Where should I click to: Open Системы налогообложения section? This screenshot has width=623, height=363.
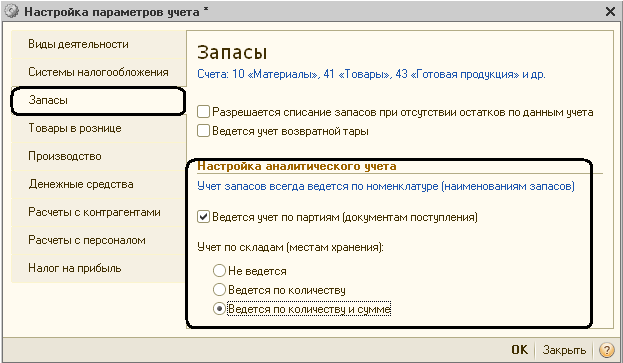(99, 72)
